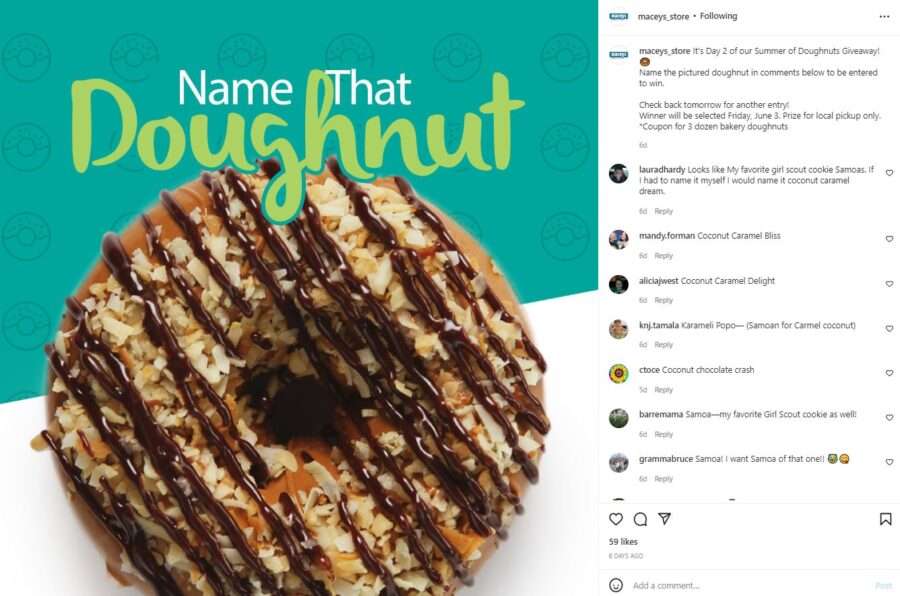Viewport: 900px width, 596px height.
Task: Like the post with the heart icon
Action: tap(616, 519)
